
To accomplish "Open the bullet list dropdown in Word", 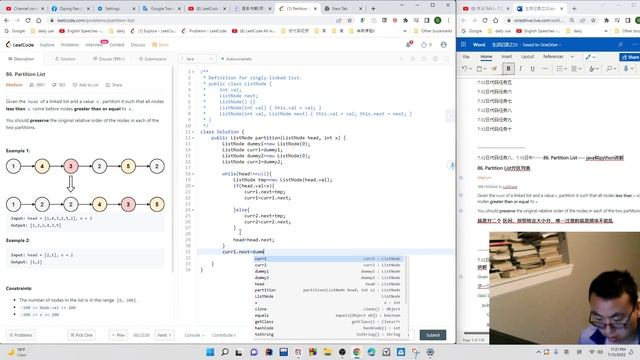I will (562, 69).
